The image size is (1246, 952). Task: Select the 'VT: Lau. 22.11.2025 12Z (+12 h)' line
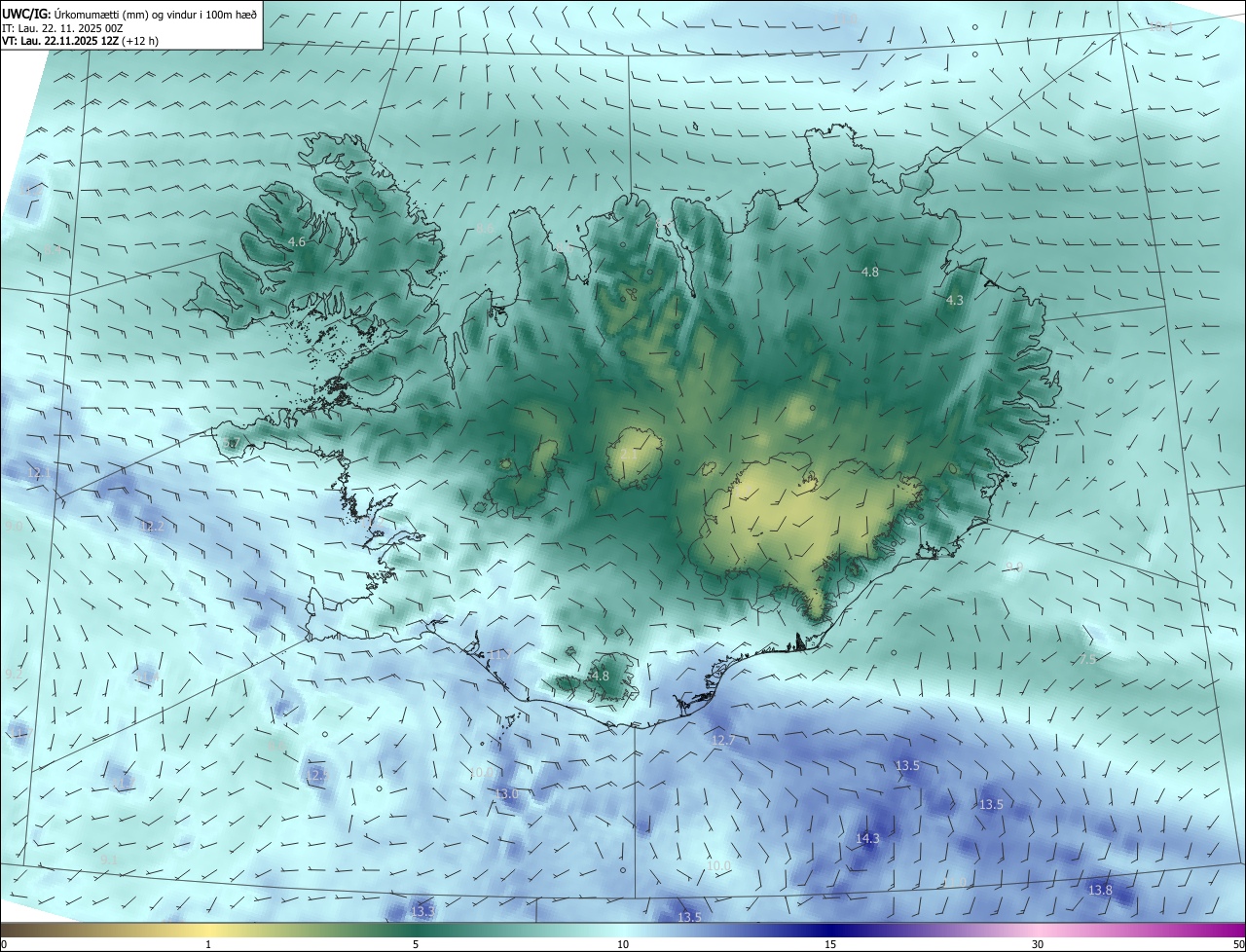pos(80,41)
